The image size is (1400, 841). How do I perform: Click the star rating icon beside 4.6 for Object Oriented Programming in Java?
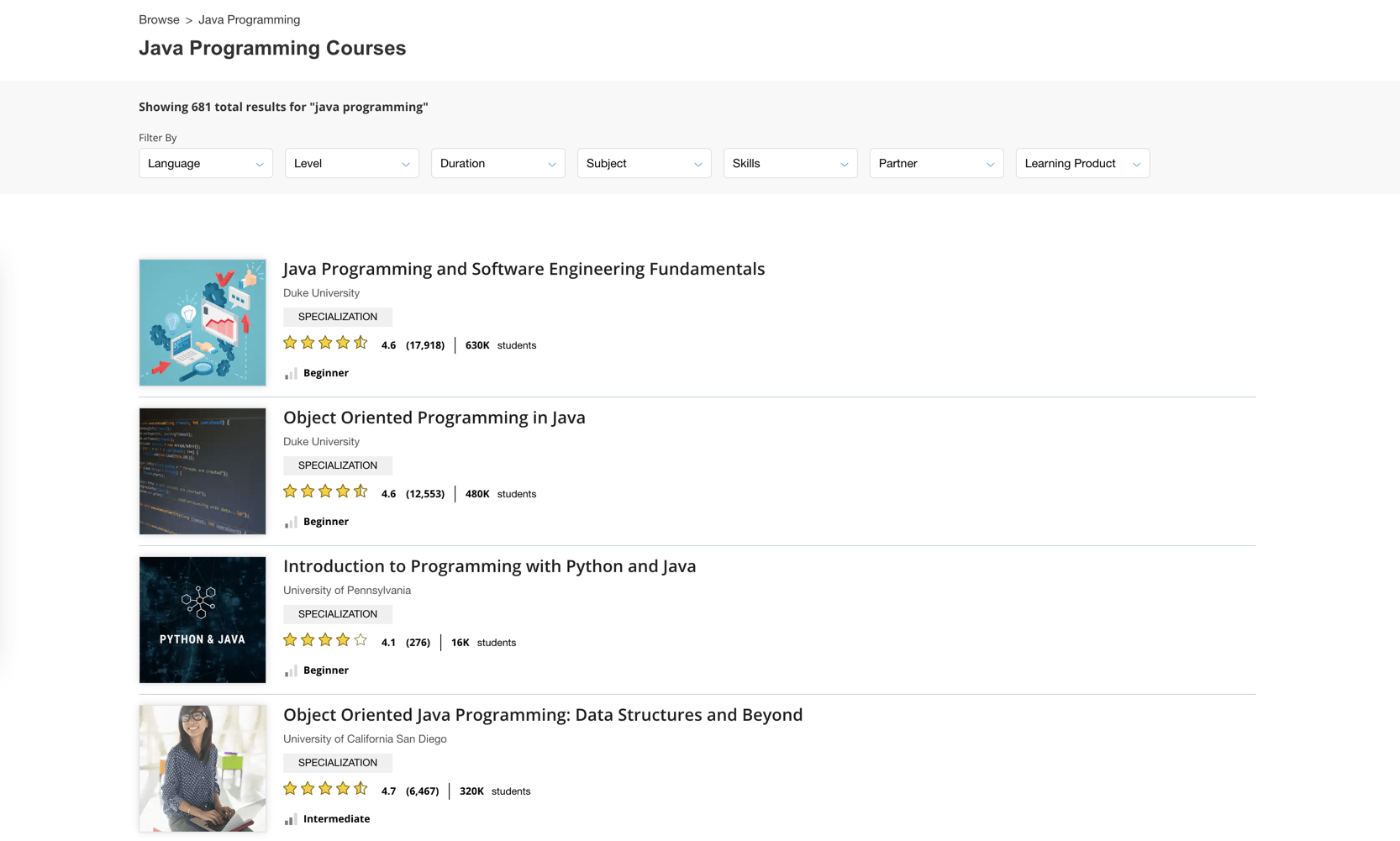click(325, 491)
